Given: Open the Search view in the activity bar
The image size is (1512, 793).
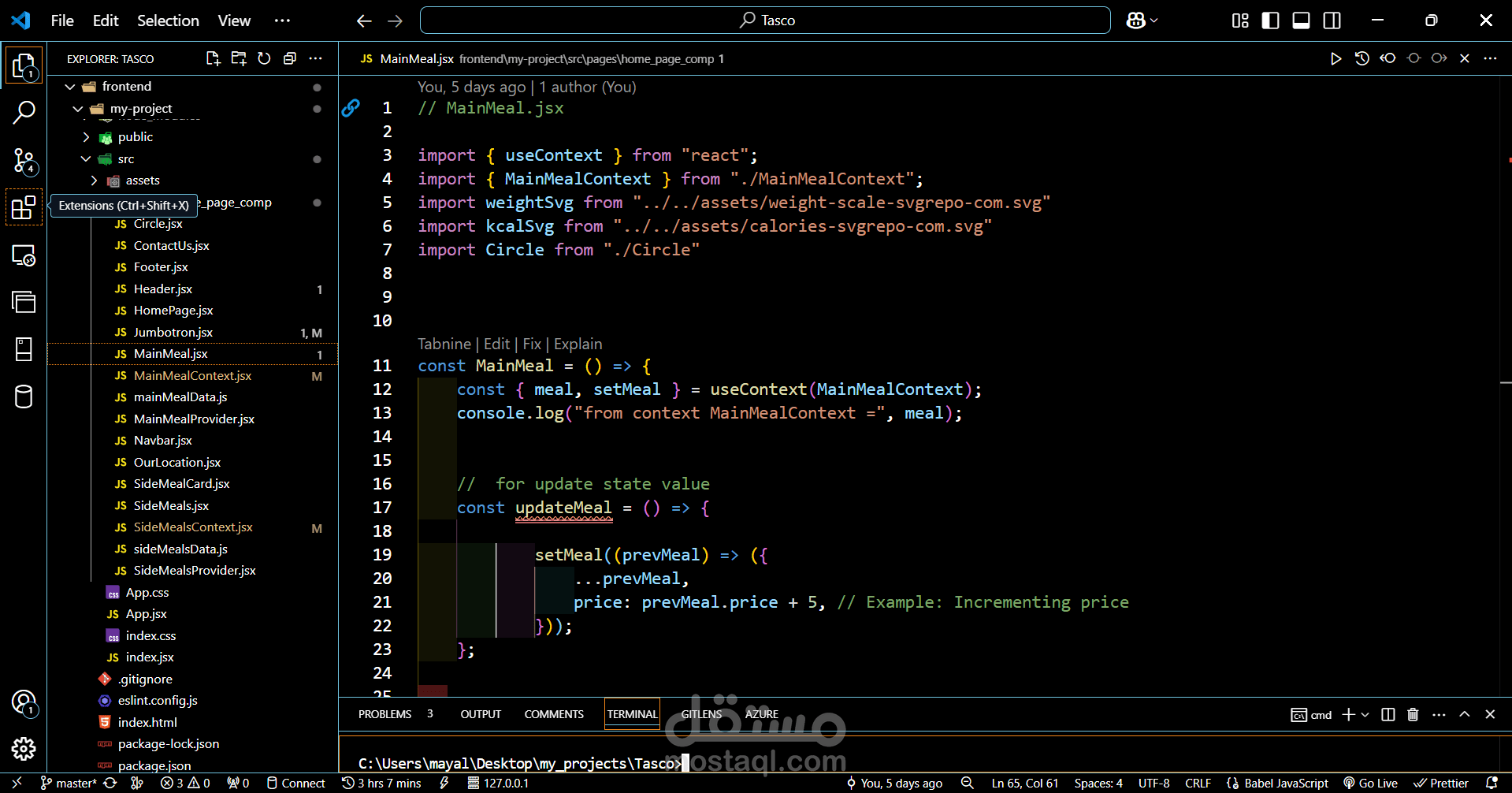Looking at the screenshot, I should pyautogui.click(x=24, y=113).
